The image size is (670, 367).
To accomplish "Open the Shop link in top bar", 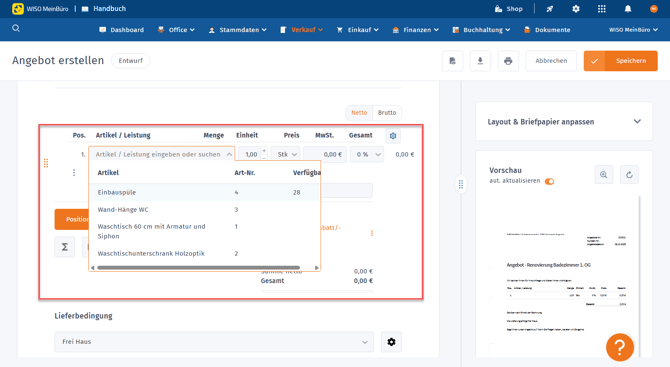I will (x=508, y=9).
